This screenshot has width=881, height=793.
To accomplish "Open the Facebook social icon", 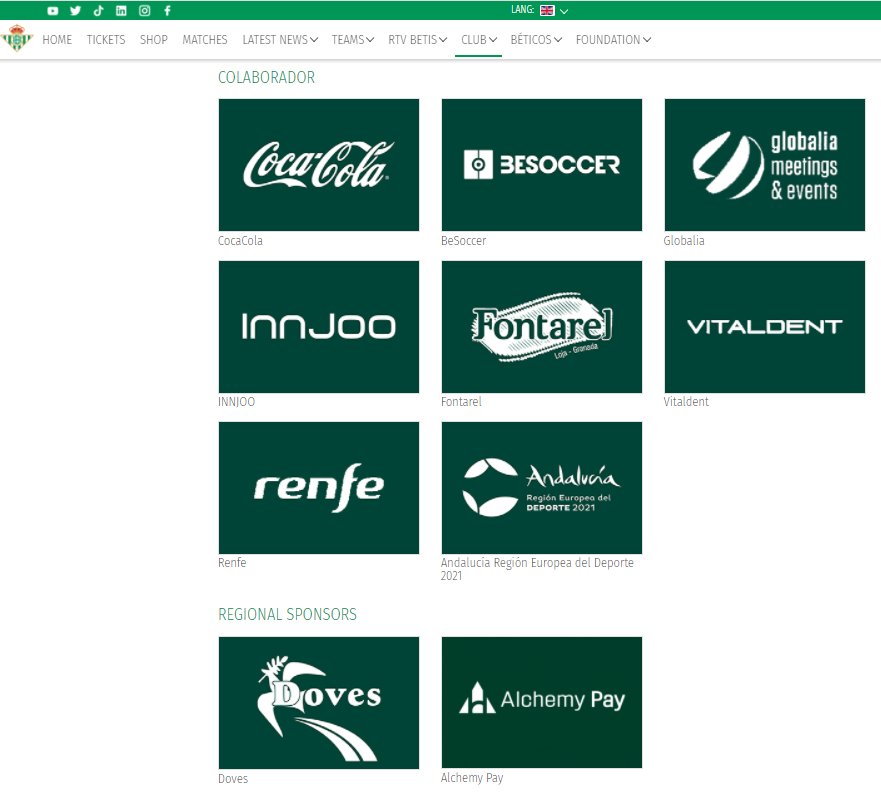I will tap(167, 11).
